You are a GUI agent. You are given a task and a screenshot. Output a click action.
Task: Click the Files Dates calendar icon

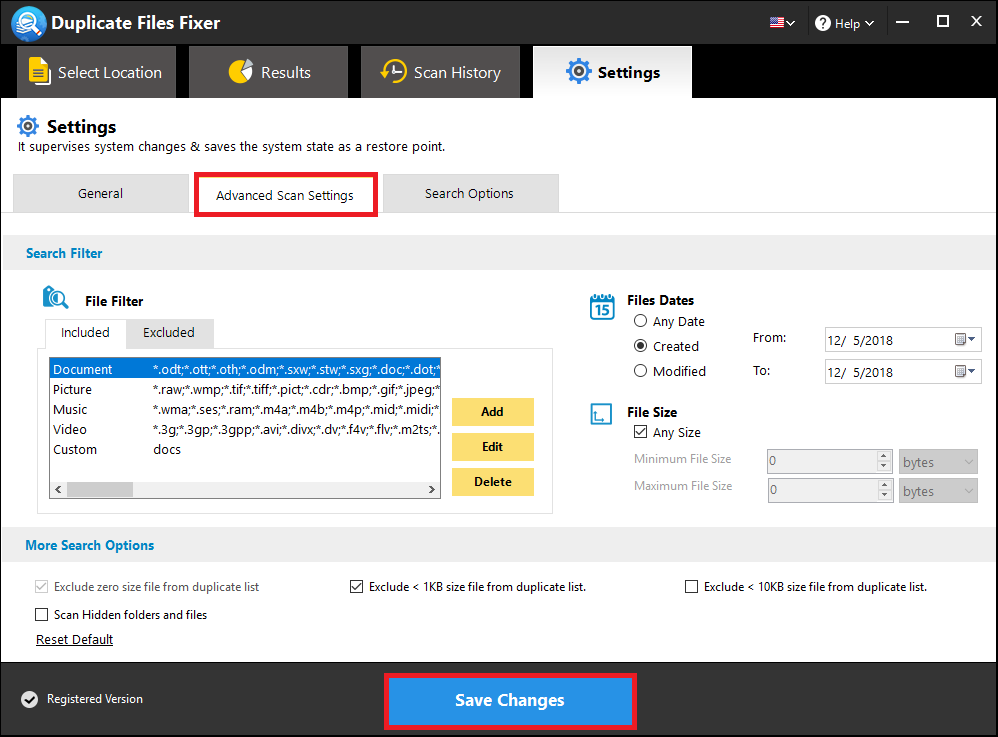pyautogui.click(x=601, y=306)
